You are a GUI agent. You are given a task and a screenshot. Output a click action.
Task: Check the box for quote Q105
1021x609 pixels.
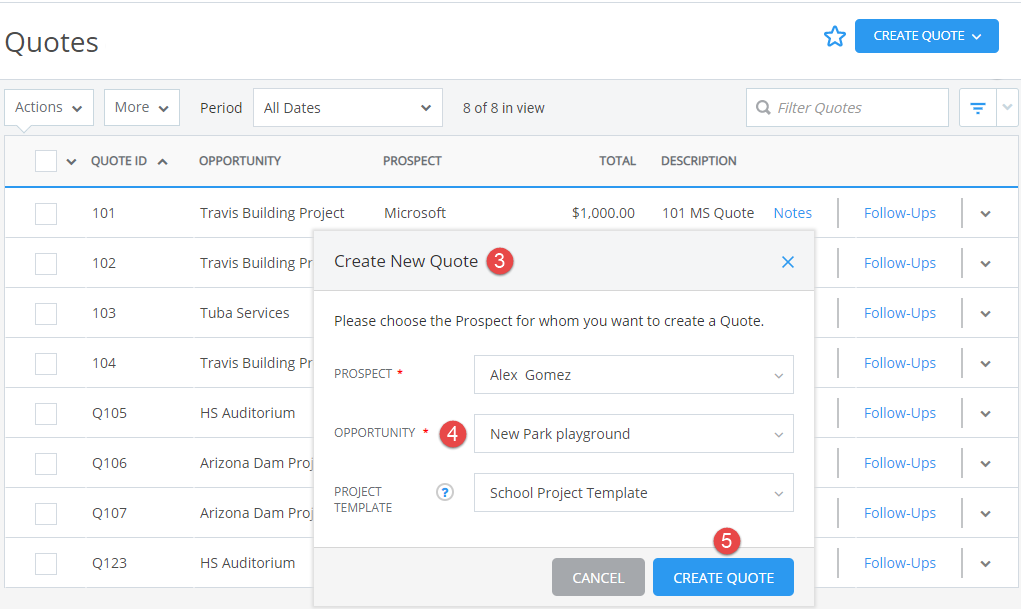coord(46,414)
